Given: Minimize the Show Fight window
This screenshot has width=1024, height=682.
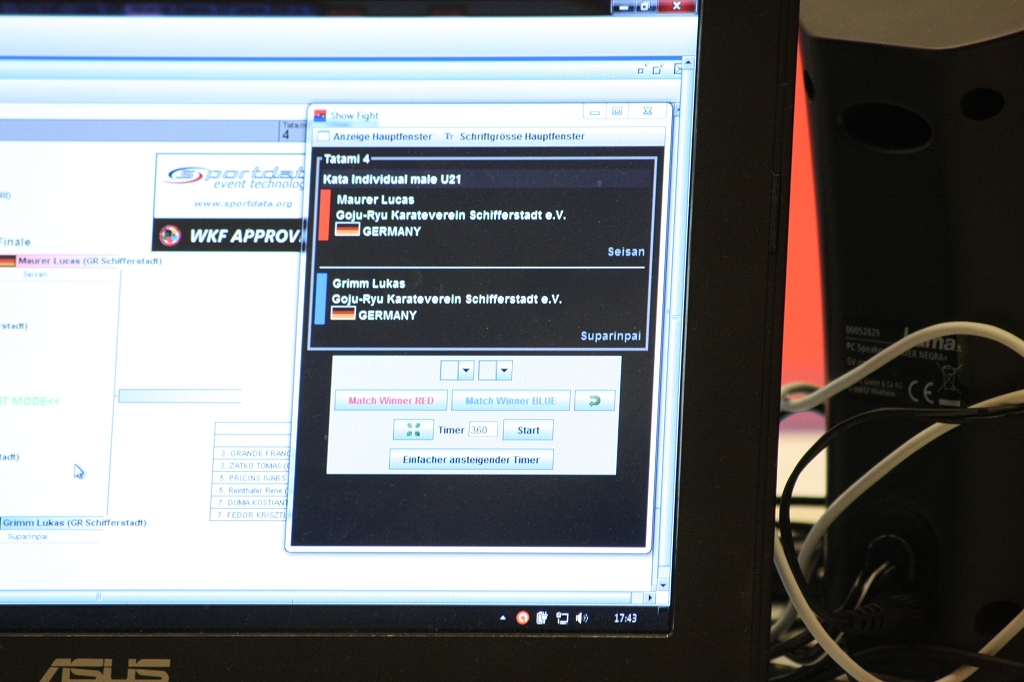Looking at the screenshot, I should [595, 112].
